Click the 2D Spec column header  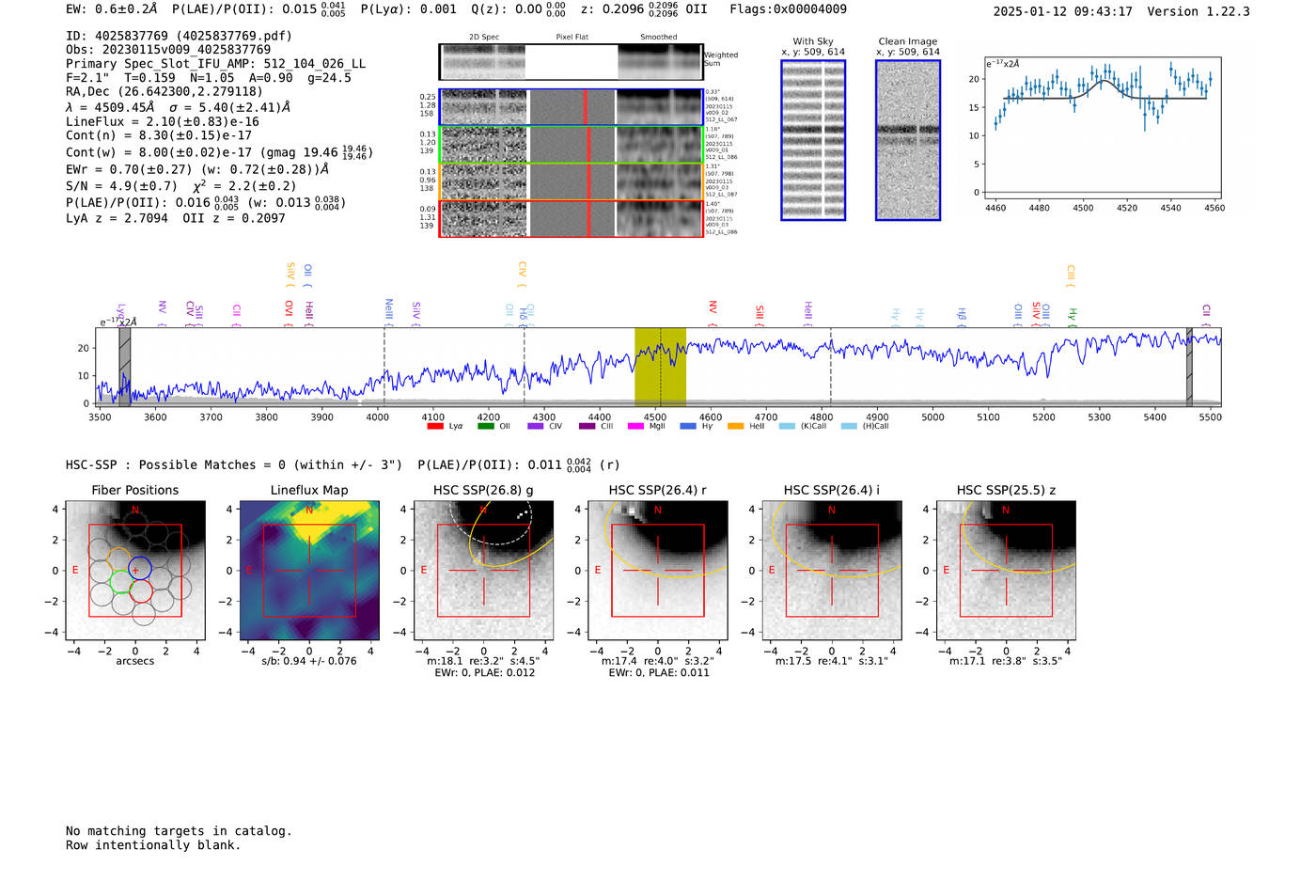click(484, 38)
